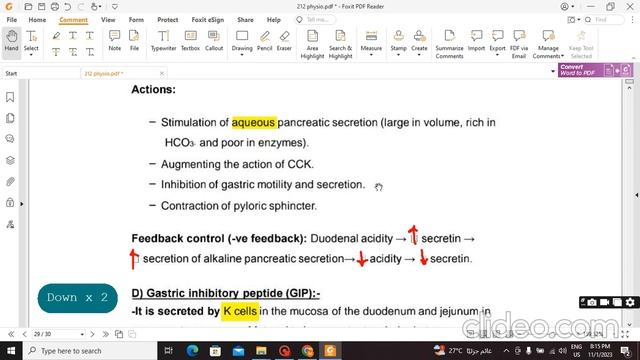The height and width of the screenshot is (360, 640).
Task: Insert a Textbox annotation
Action: tap(190, 41)
